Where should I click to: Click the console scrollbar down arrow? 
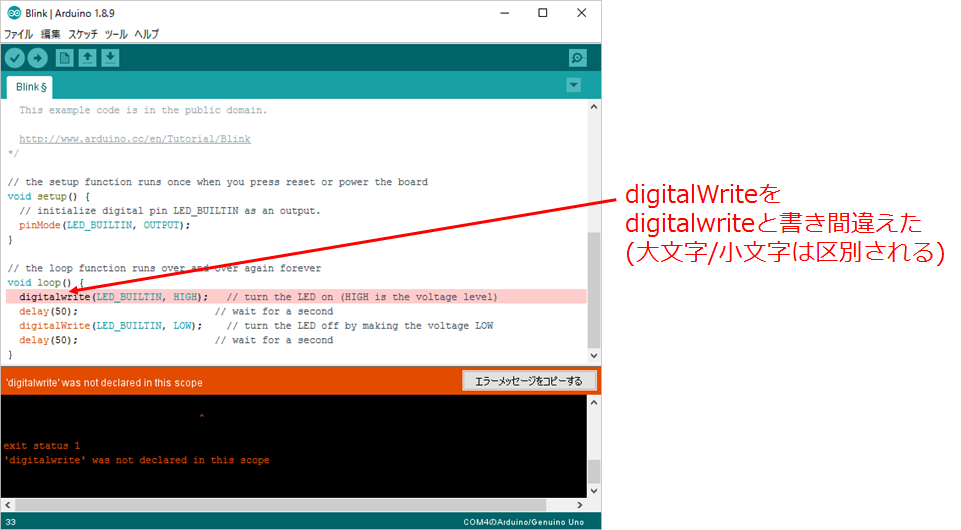point(593,491)
